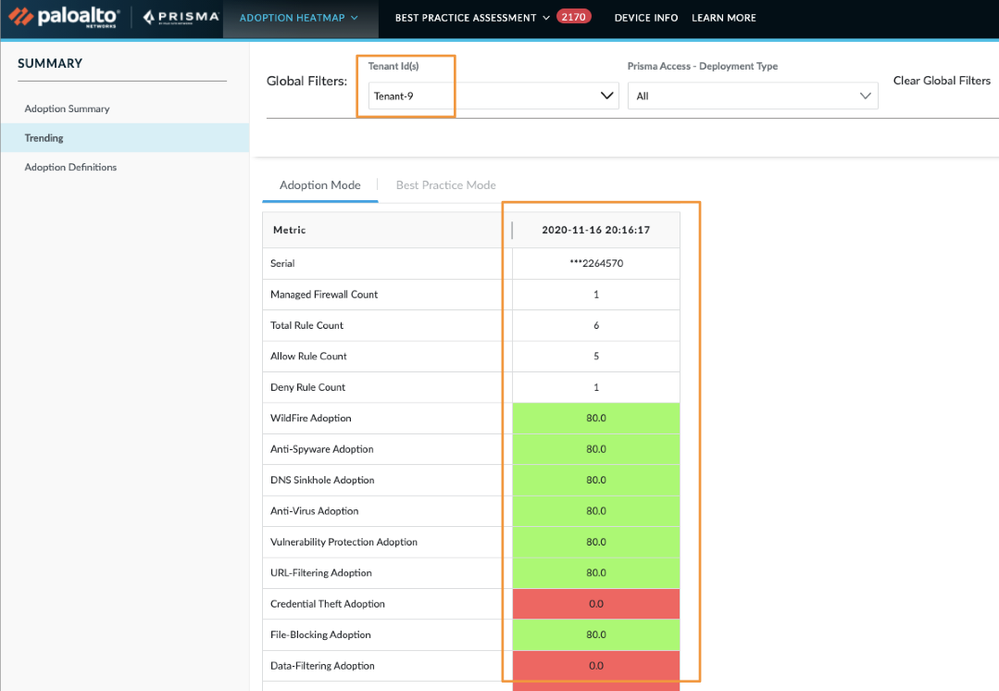Screen dimensions: 999x691
Task: Switch to the Adoption Mode tab
Action: (x=320, y=185)
